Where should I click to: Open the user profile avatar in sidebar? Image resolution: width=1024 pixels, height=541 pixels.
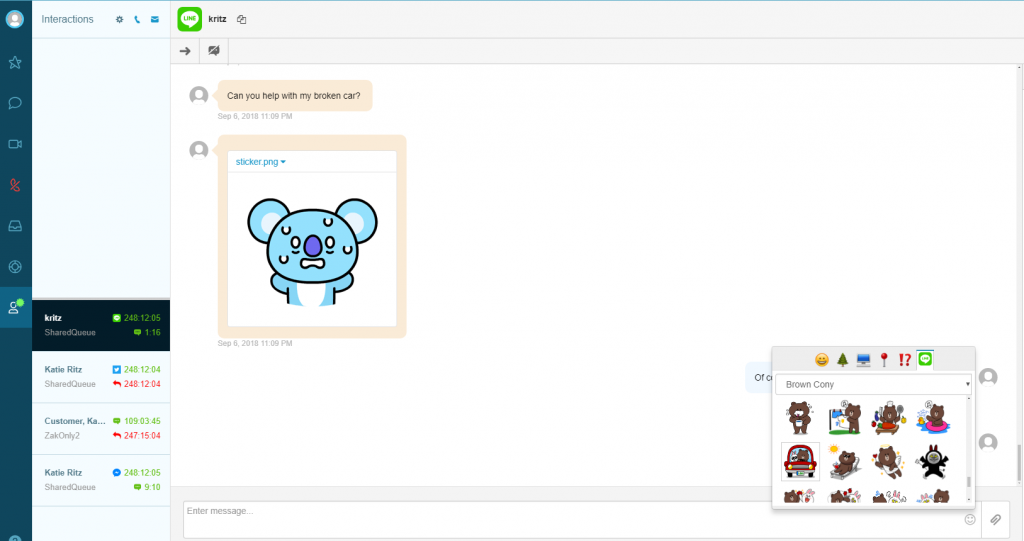pos(15,19)
